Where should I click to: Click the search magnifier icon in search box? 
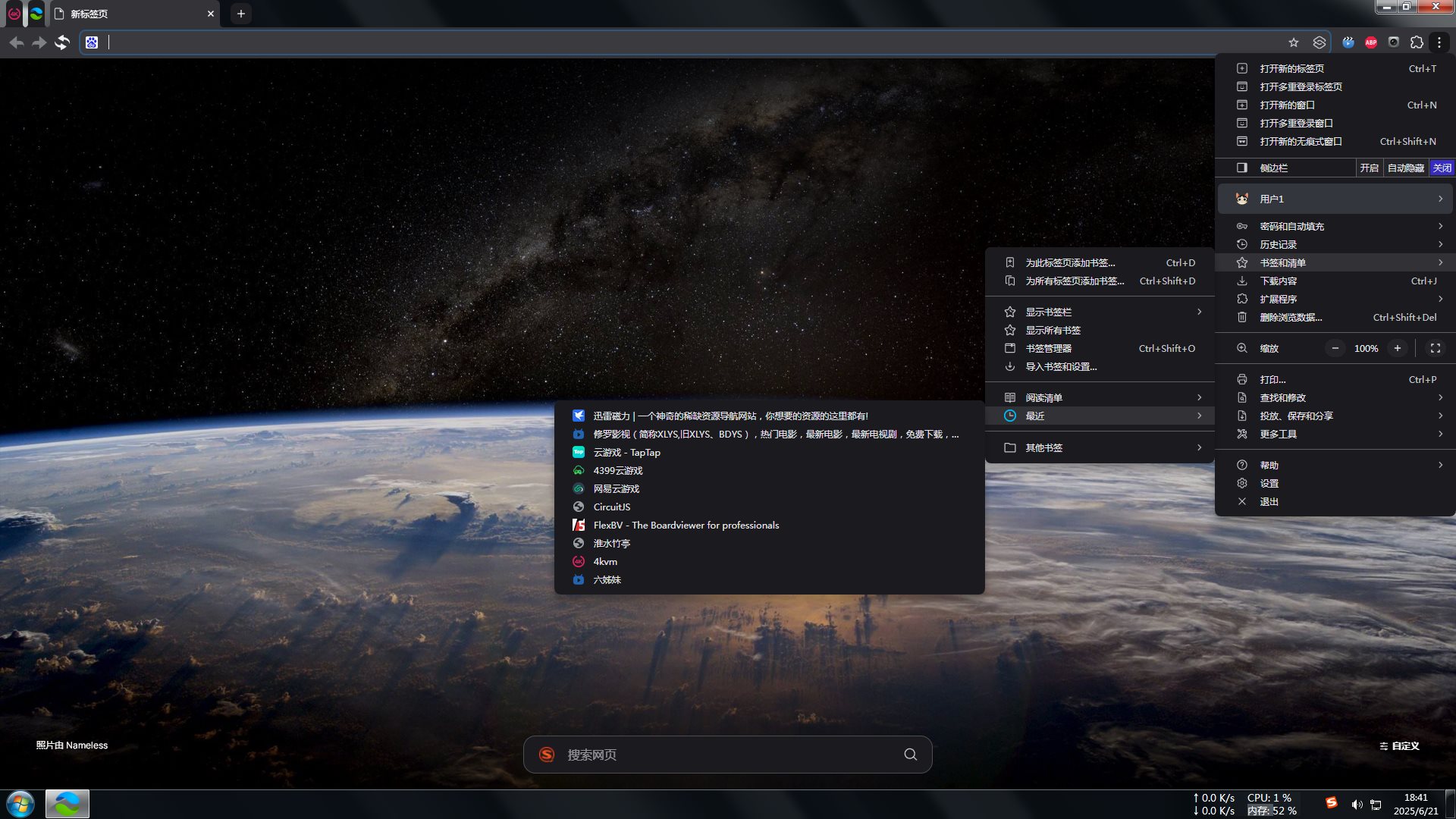pyautogui.click(x=911, y=755)
